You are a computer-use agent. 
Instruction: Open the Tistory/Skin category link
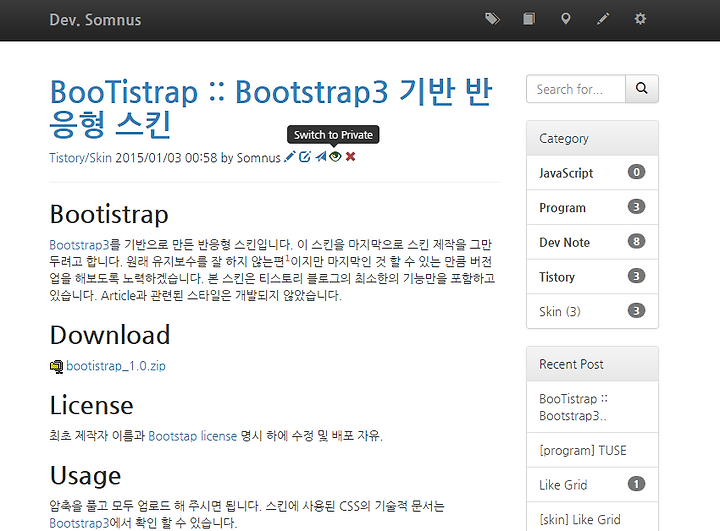[80, 158]
